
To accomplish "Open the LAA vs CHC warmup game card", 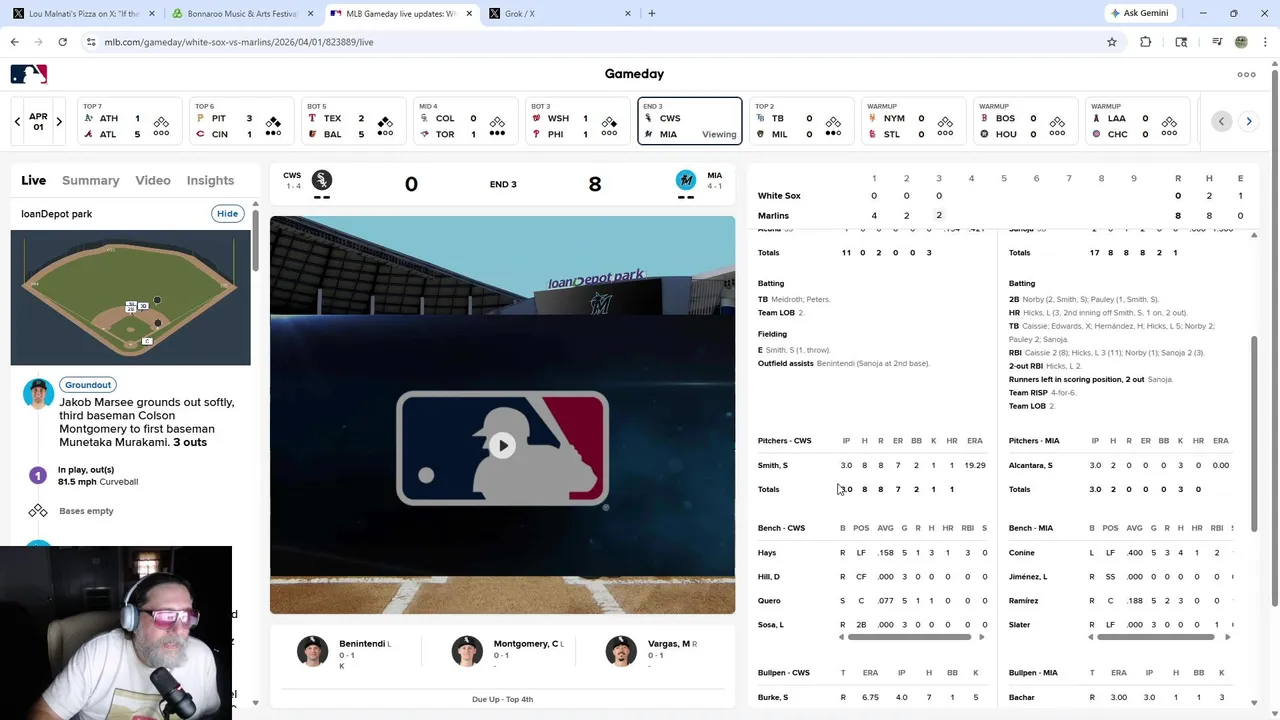I will click(x=1137, y=121).
